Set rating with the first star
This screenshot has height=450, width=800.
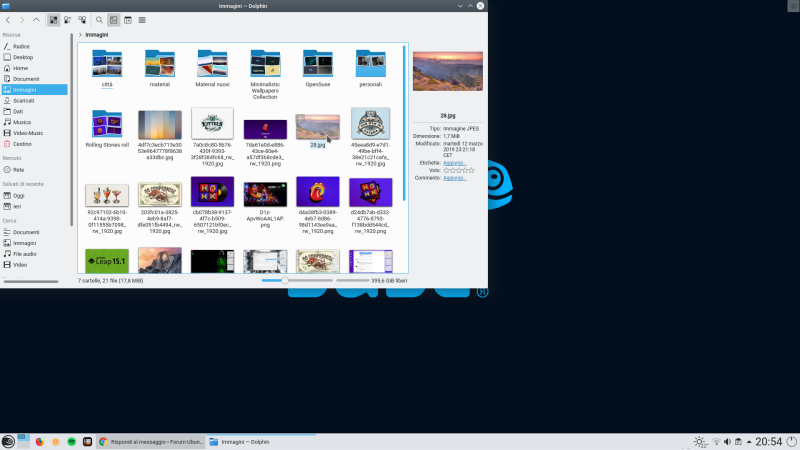(446, 170)
